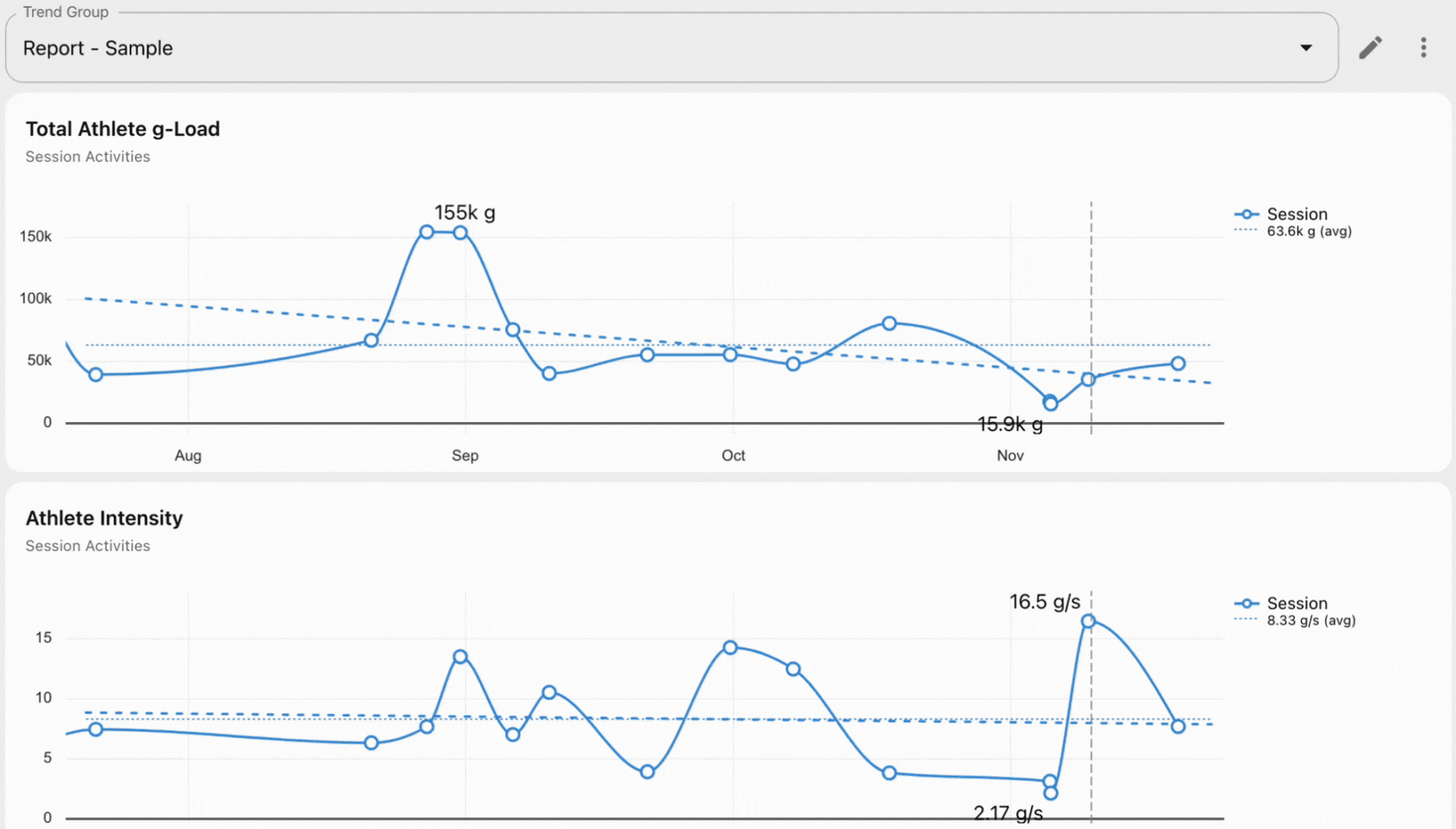Click the Aug label on the g-Load axis
The image size is (1456, 829).
click(188, 456)
